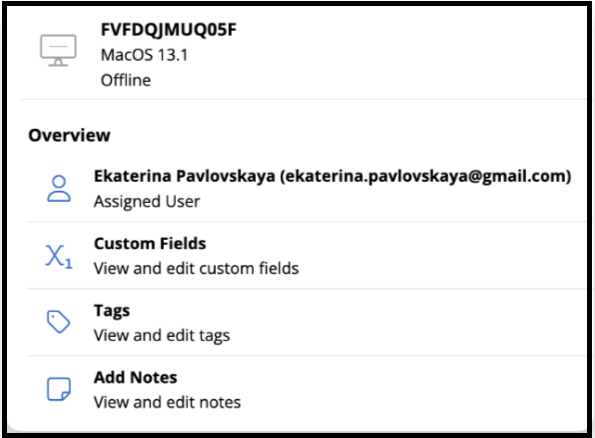The image size is (595, 438).
Task: Click the Custom Fields X1 icon
Action: click(58, 256)
